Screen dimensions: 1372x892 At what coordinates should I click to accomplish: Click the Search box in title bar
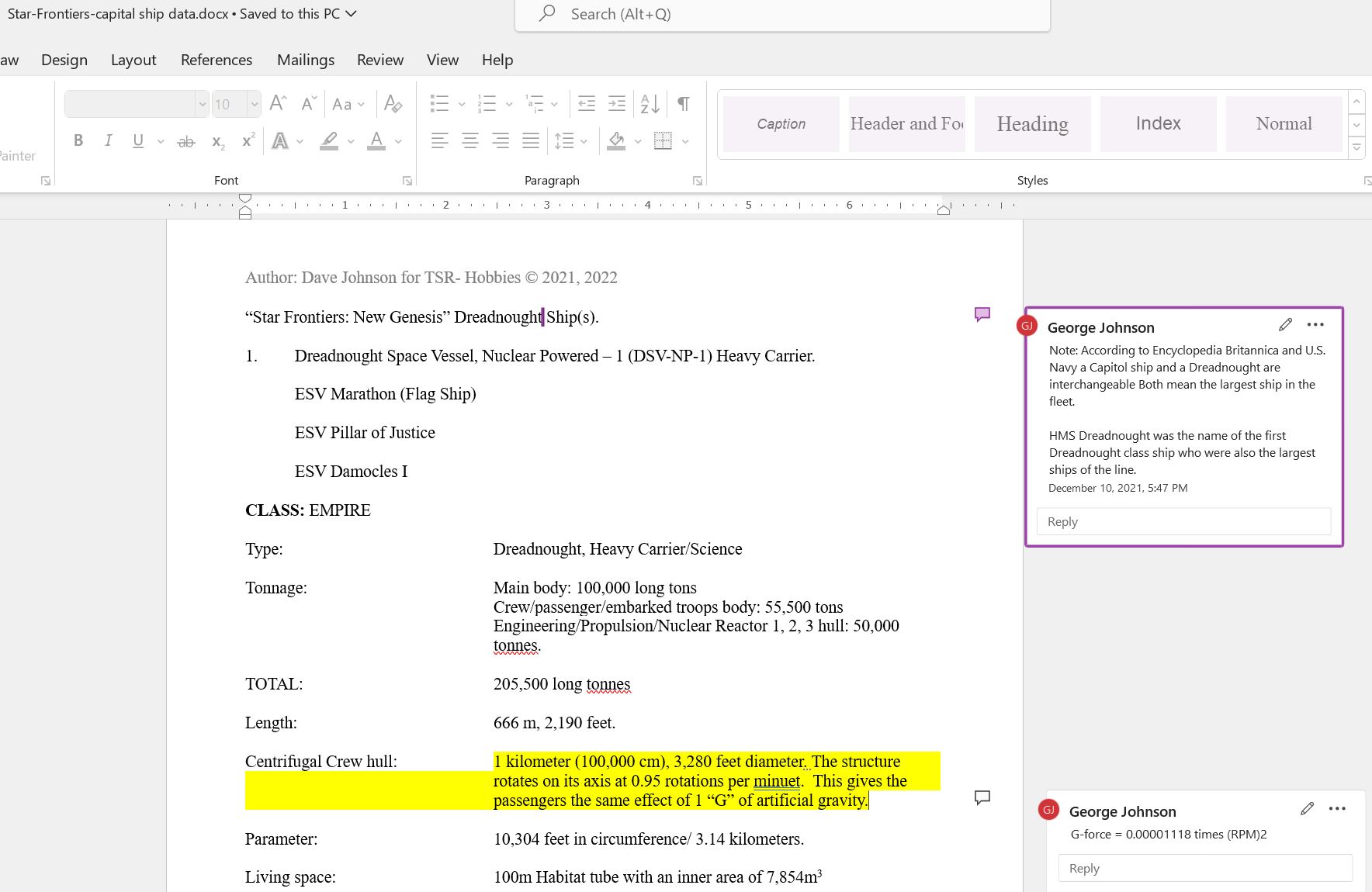(x=782, y=14)
